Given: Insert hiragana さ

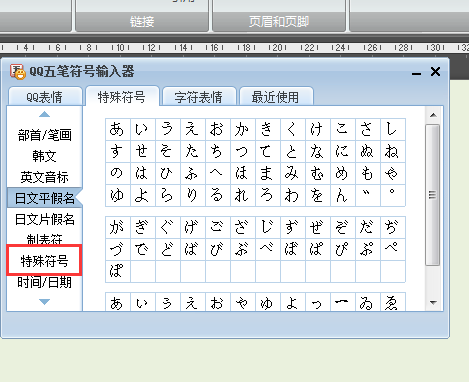Looking at the screenshot, I should tap(368, 129).
